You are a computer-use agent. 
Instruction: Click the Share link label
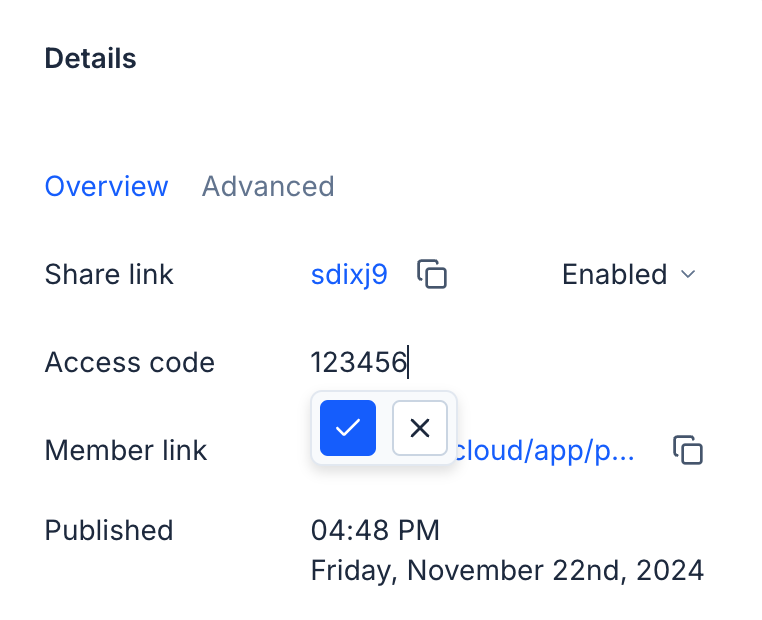point(109,274)
